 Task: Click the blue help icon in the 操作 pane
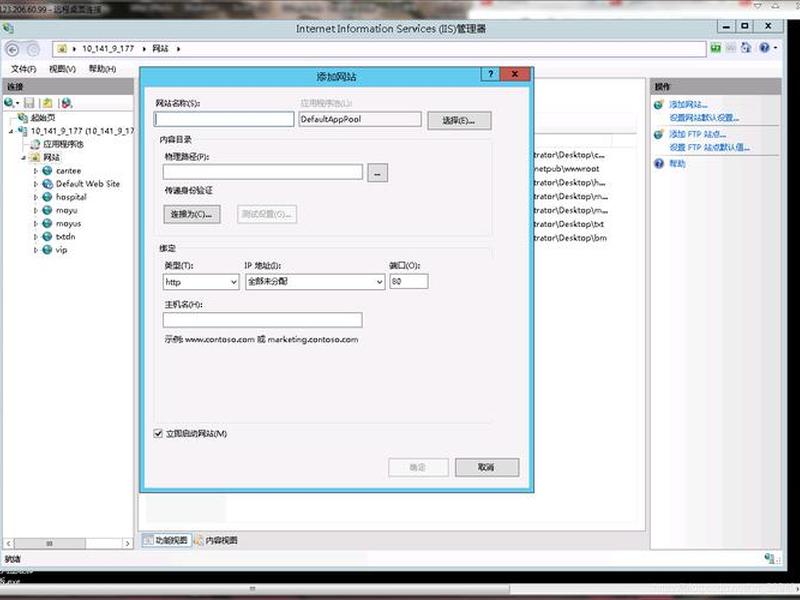(x=659, y=163)
